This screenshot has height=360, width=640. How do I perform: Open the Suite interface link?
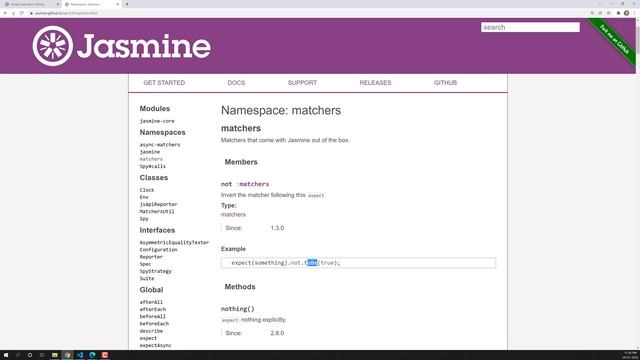point(147,278)
